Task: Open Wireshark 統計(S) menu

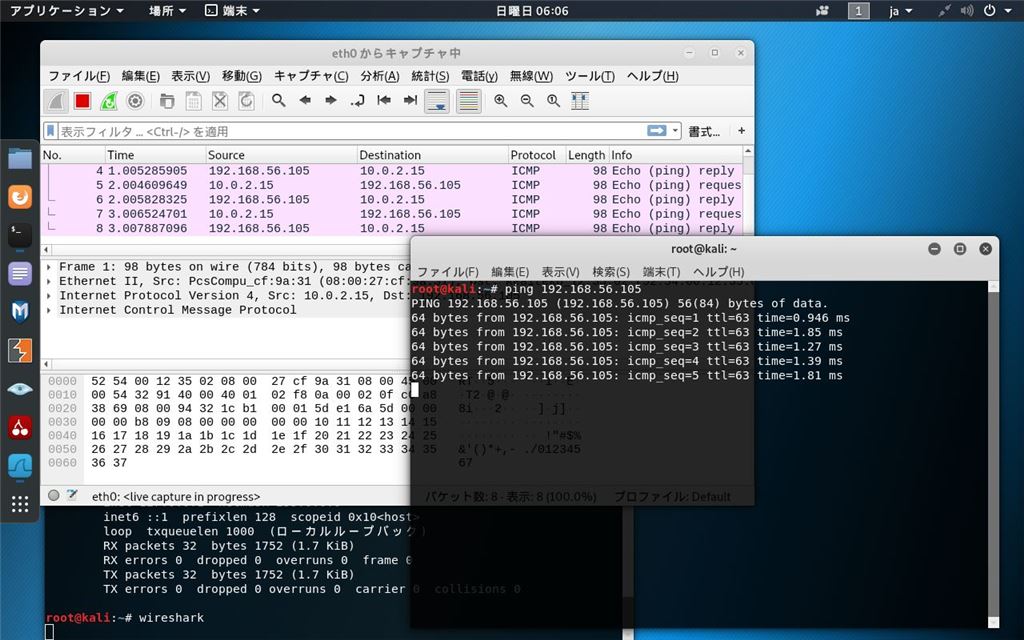Action: click(x=430, y=76)
